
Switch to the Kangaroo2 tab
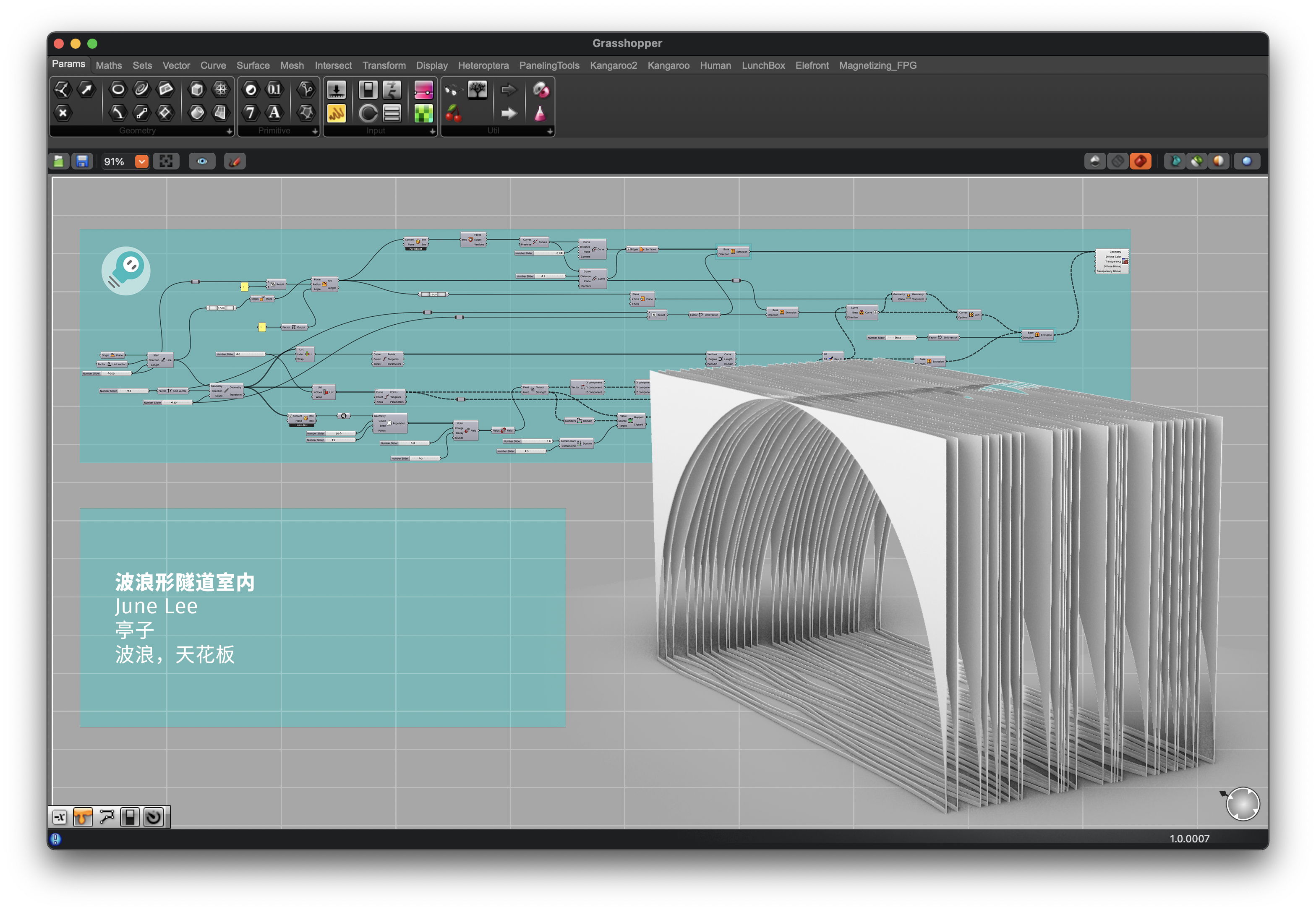(x=613, y=66)
